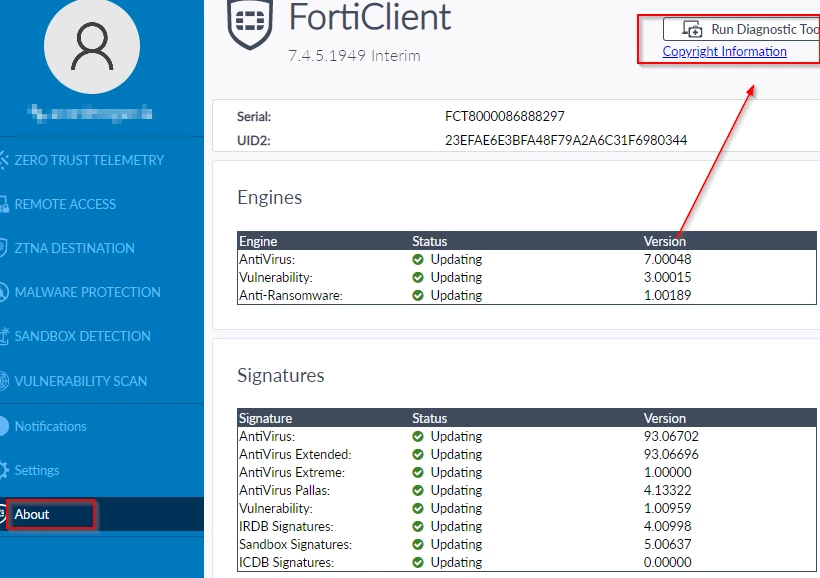This screenshot has height=578, width=820.
Task: Open Zero Trust Telemetry section
Action: coord(89,160)
